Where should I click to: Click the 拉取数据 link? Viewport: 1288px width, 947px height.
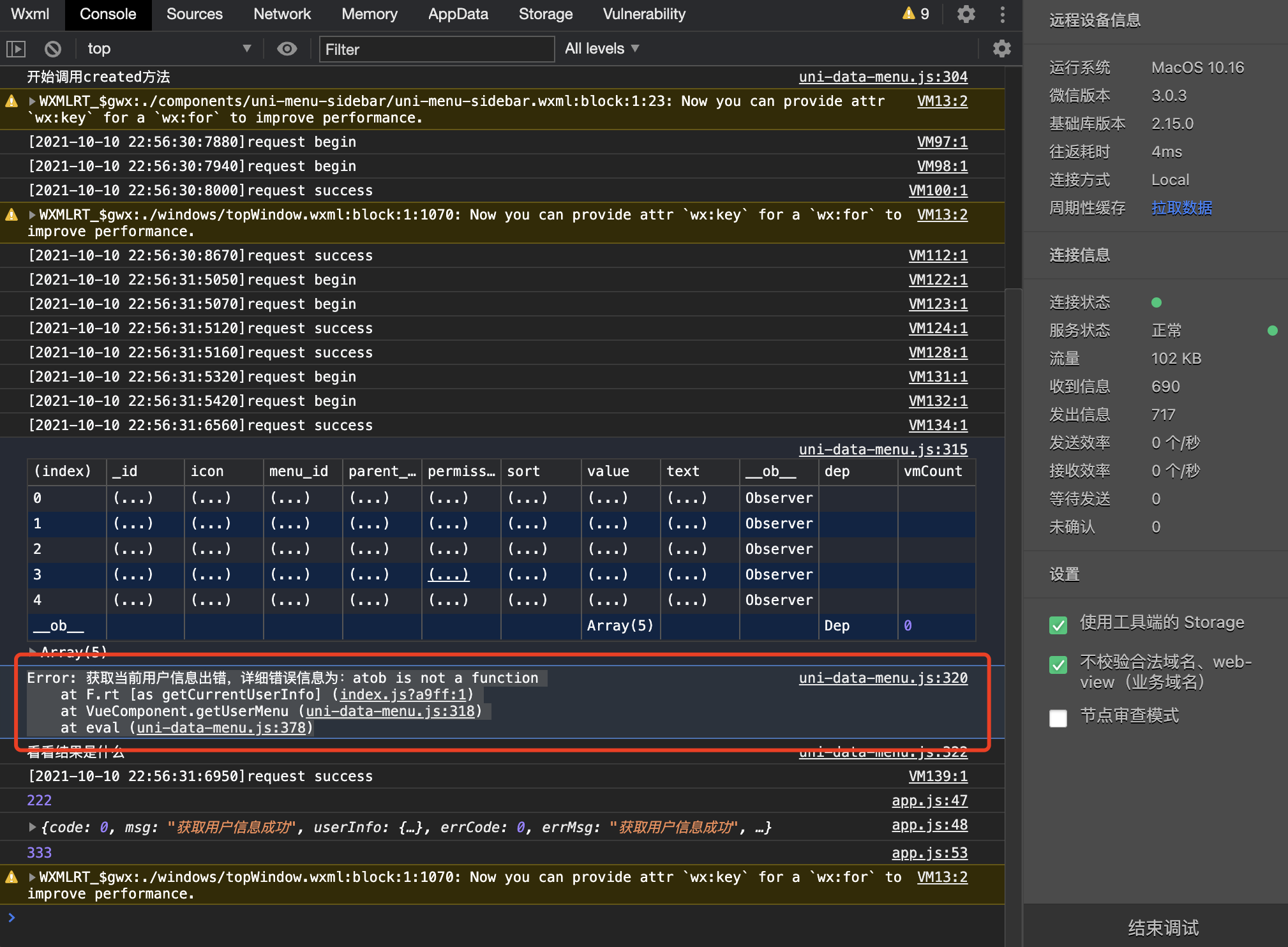[1181, 208]
